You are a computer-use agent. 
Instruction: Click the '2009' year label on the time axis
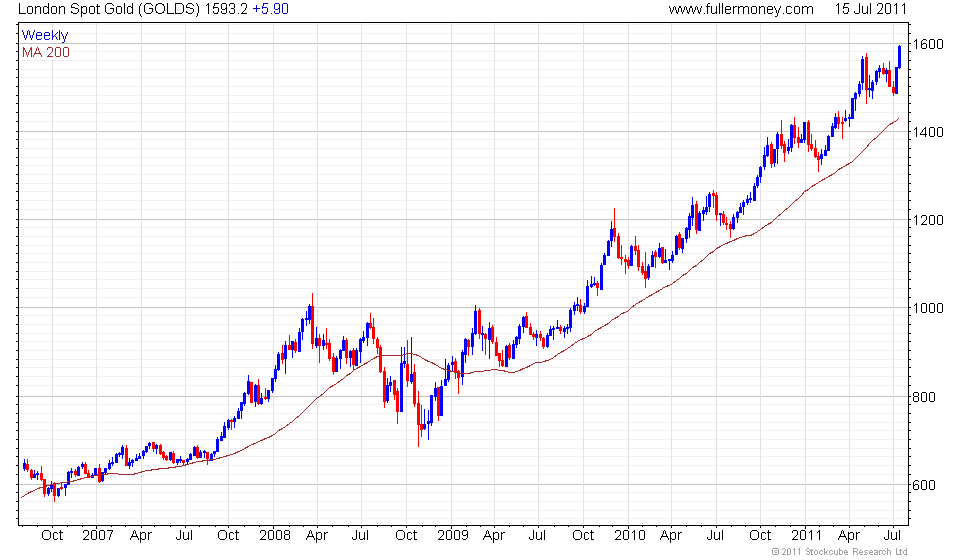coord(452,536)
